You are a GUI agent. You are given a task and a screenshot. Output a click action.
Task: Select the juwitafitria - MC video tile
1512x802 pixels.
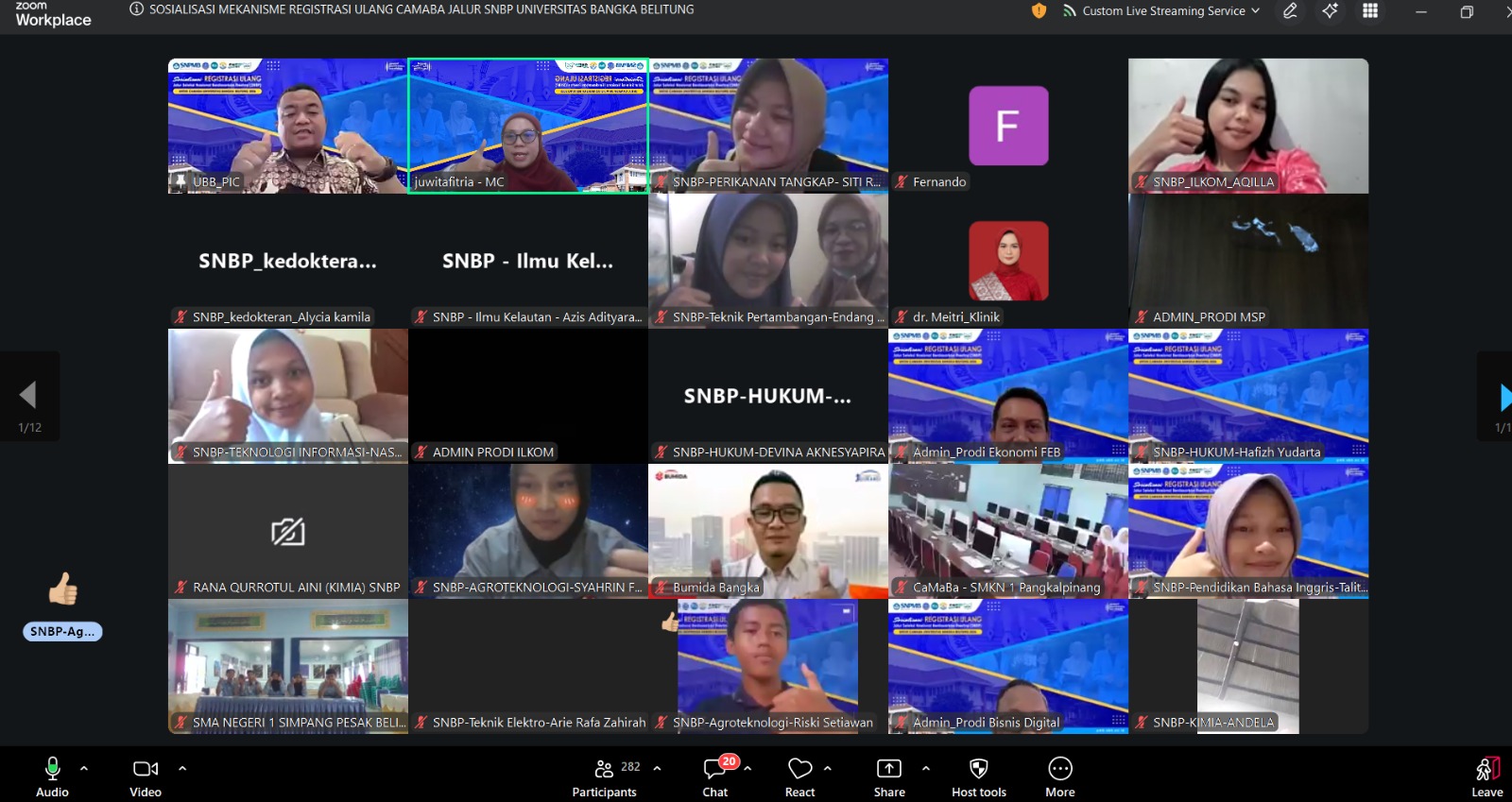[528, 126]
